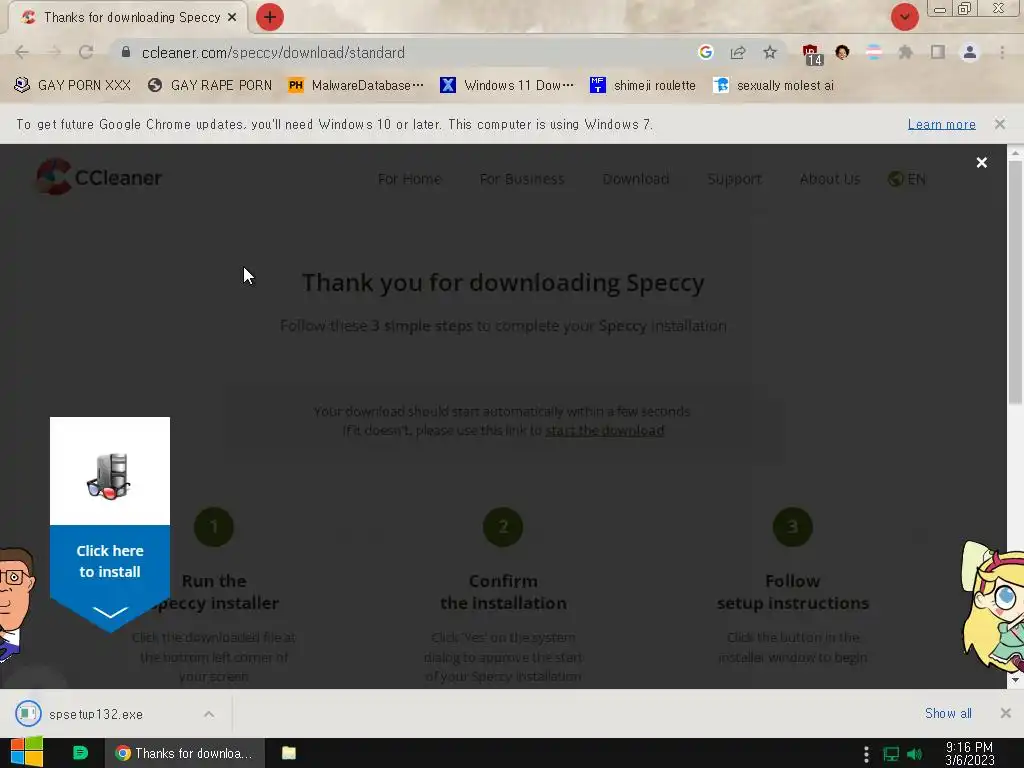The image size is (1024, 768).
Task: Click the vertical scrollbar thumb
Action: [x=1015, y=283]
